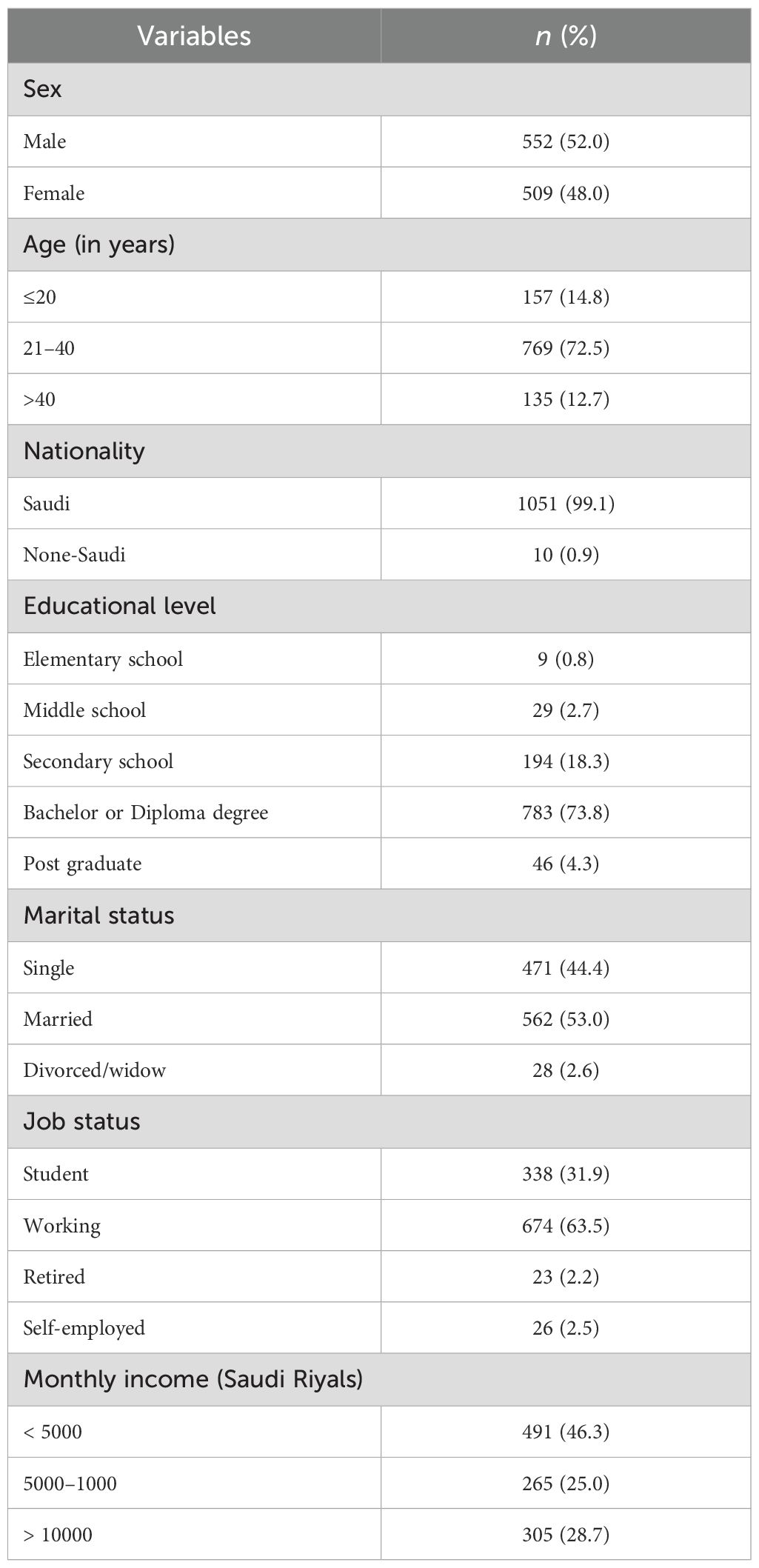This screenshot has width=759, height=1568.
Task: Click the Divorced/widow row label
Action: [x=95, y=1070]
